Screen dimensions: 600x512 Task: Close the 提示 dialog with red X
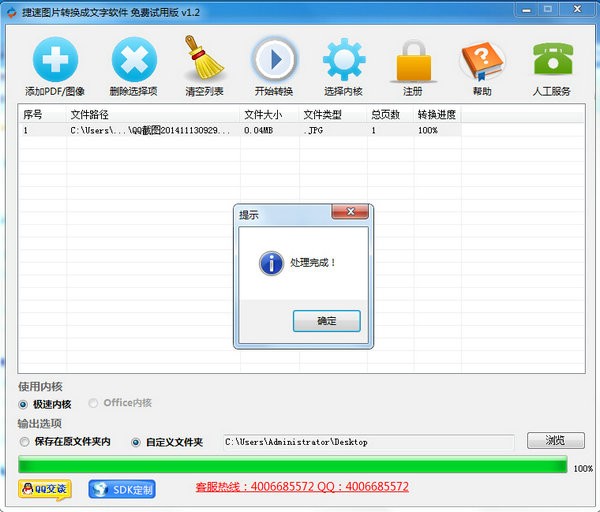coord(350,211)
